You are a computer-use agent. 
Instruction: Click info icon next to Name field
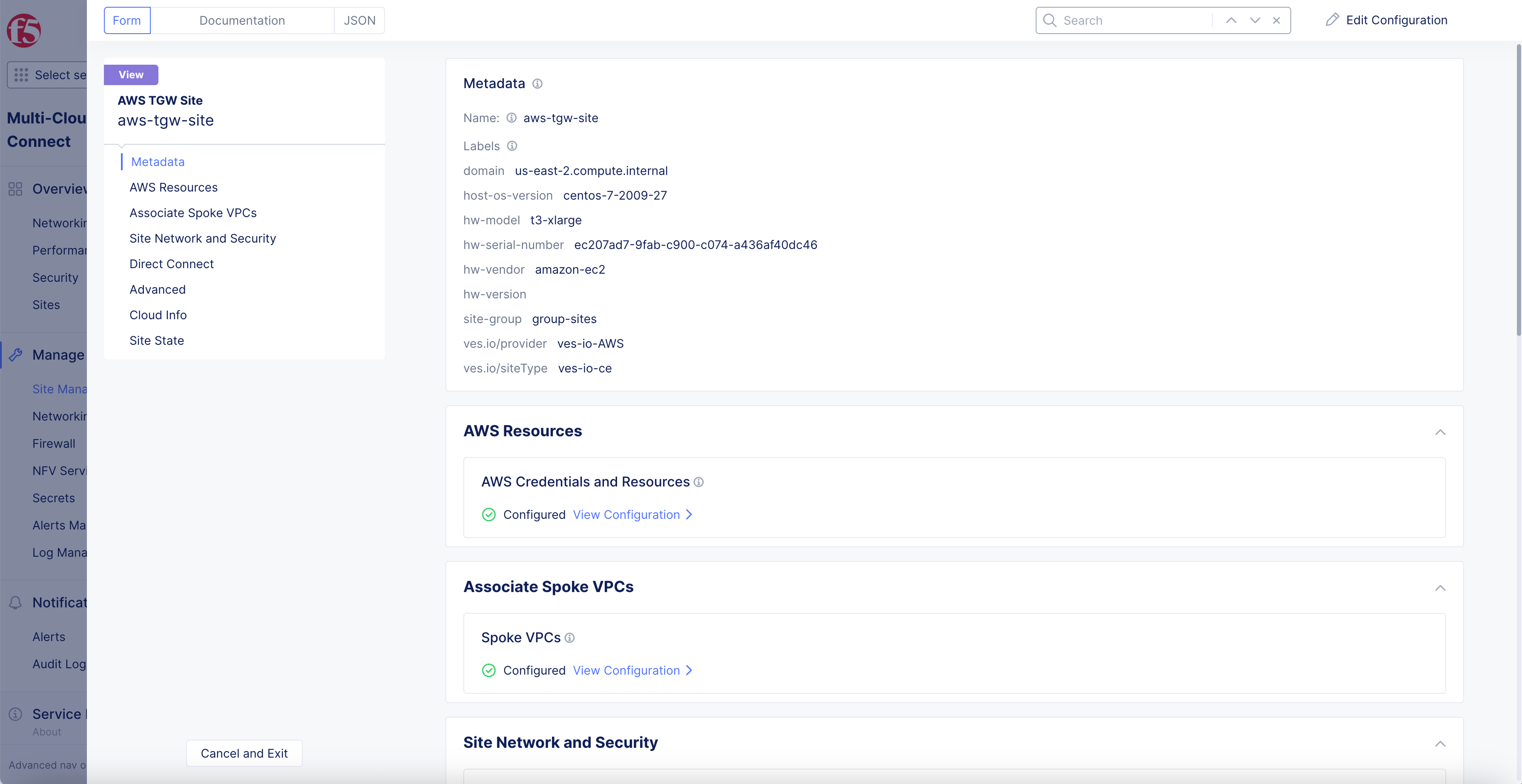point(512,118)
